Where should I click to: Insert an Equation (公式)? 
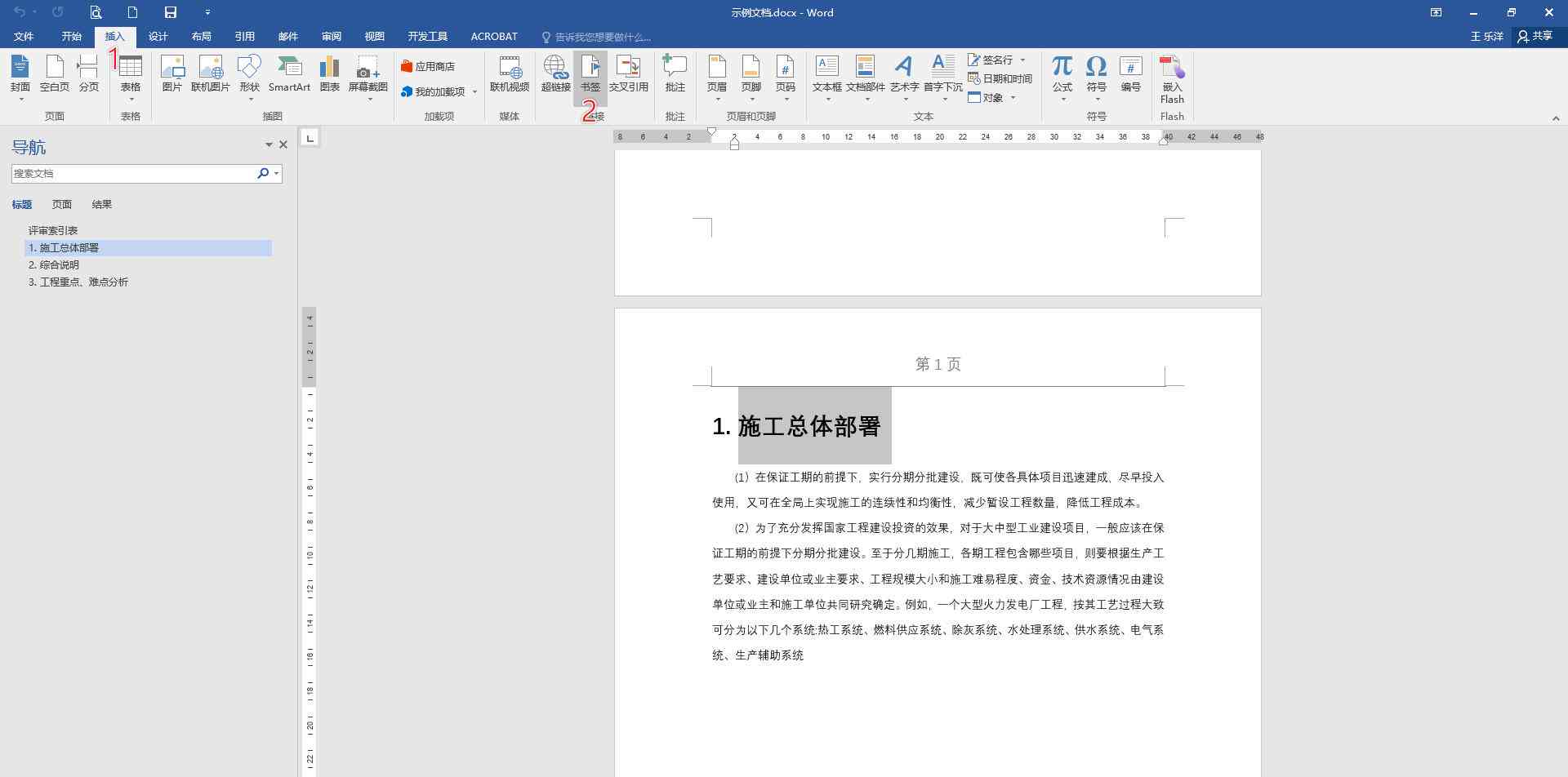1062,78
